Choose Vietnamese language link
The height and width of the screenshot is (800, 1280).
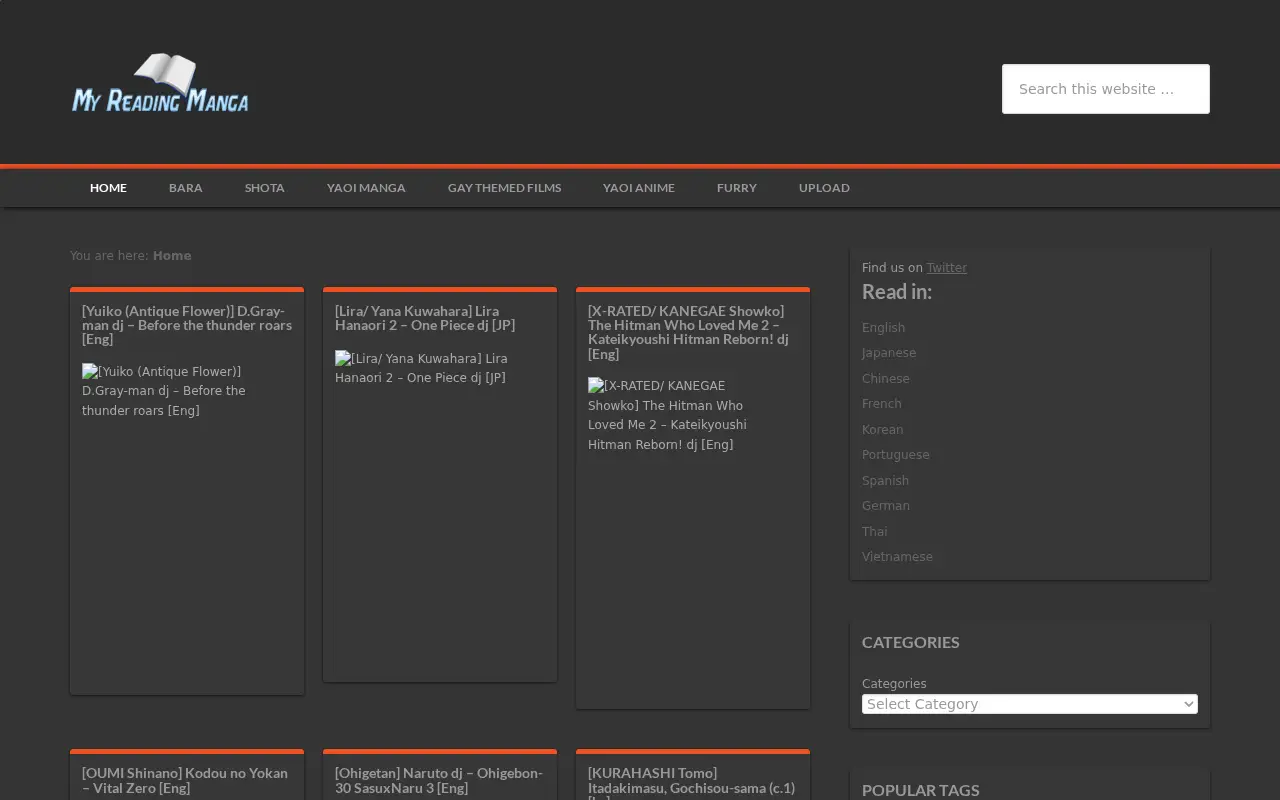click(897, 557)
